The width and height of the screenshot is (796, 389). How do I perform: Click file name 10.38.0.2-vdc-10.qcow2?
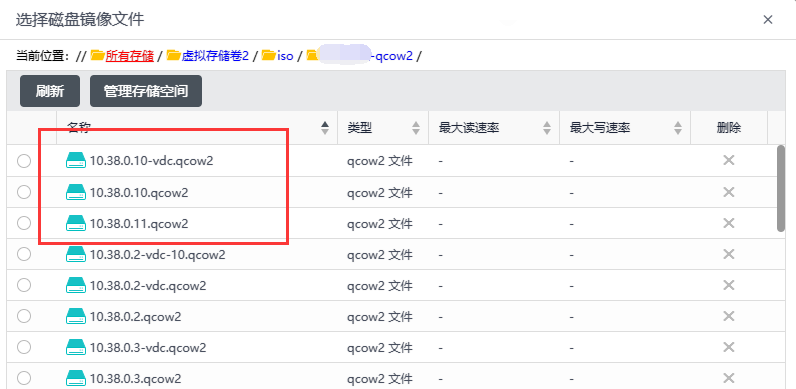point(158,254)
